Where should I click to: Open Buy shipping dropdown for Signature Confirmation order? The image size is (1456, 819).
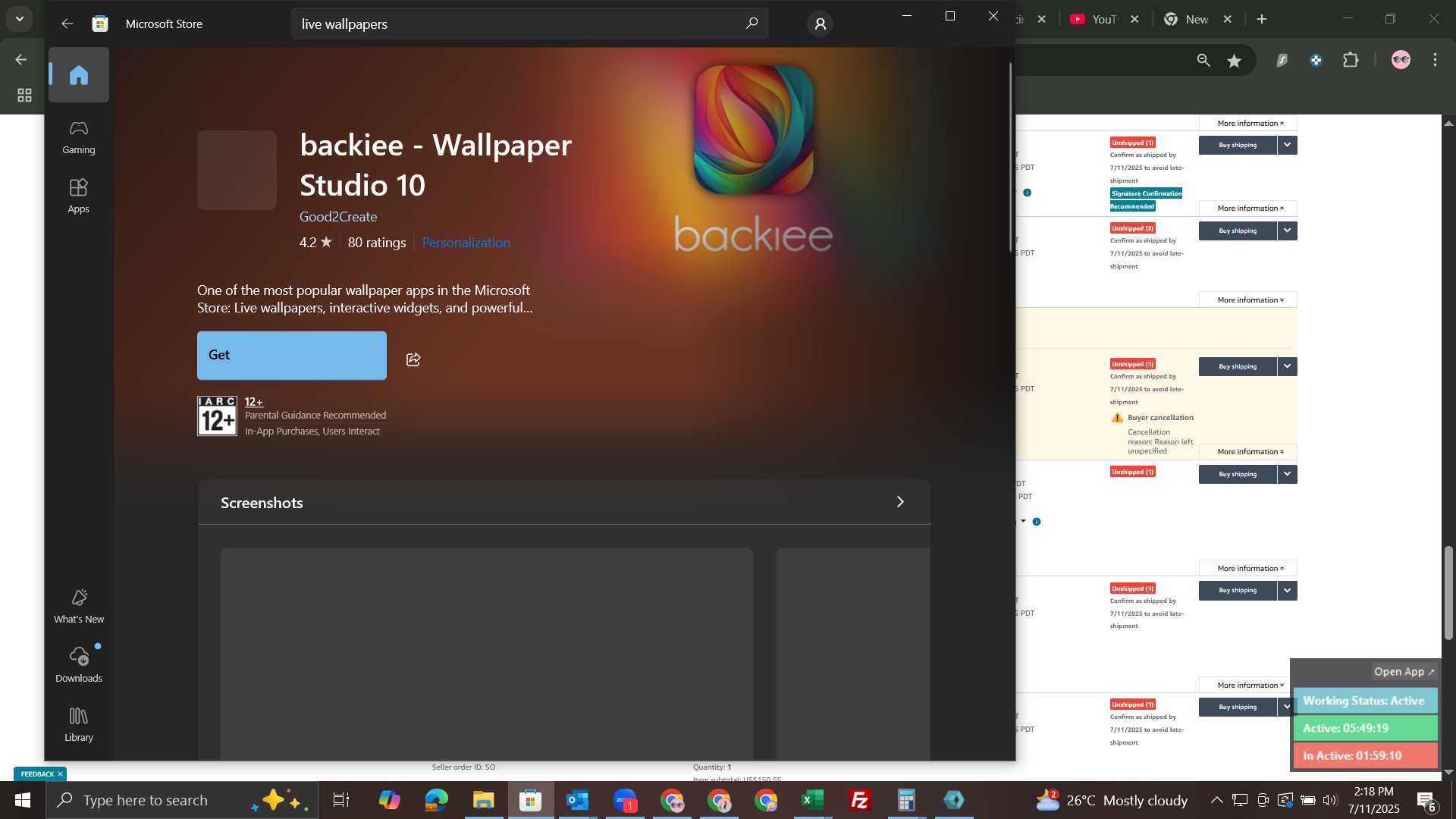coord(1288,146)
